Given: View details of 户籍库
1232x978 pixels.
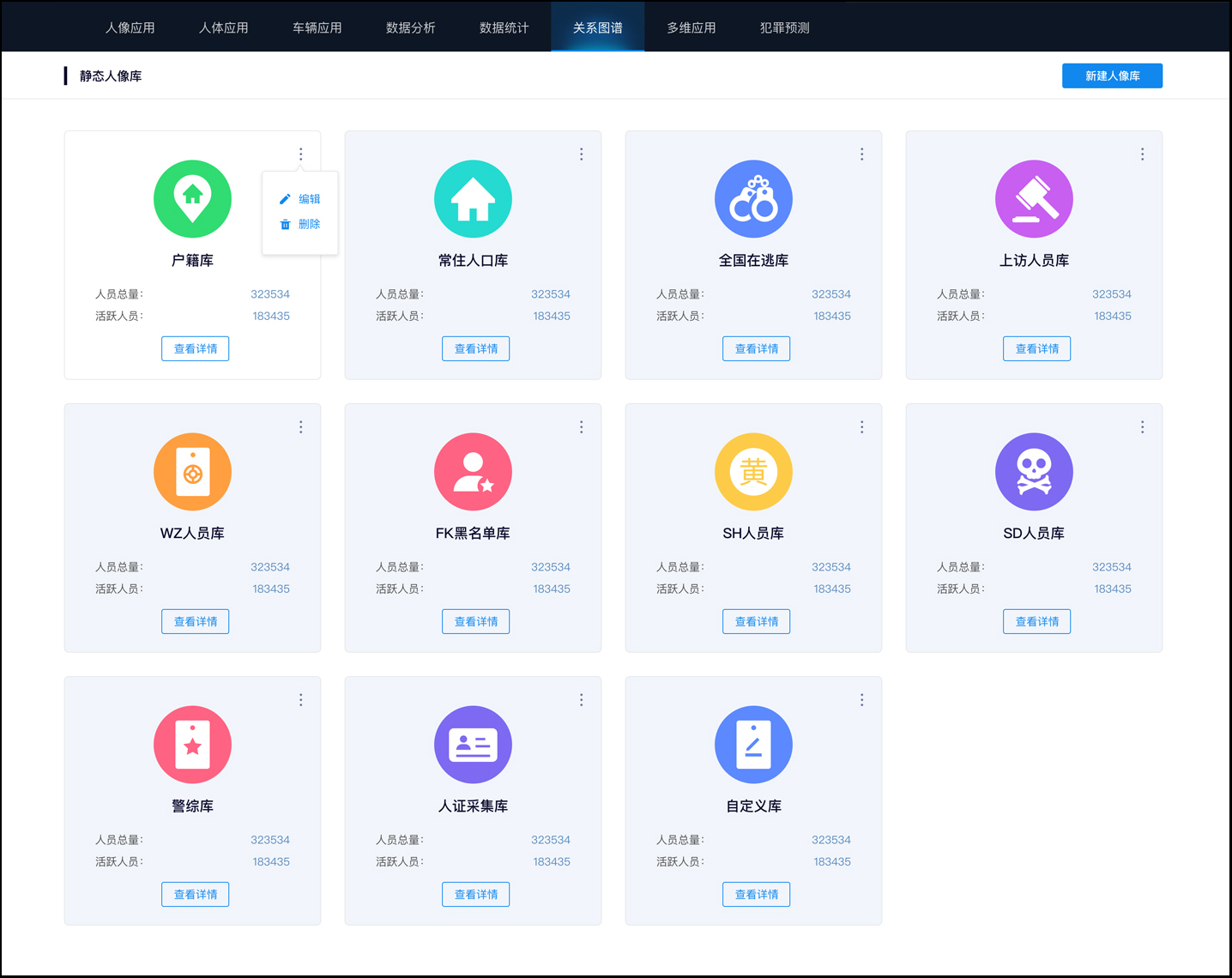Looking at the screenshot, I should 196,348.
